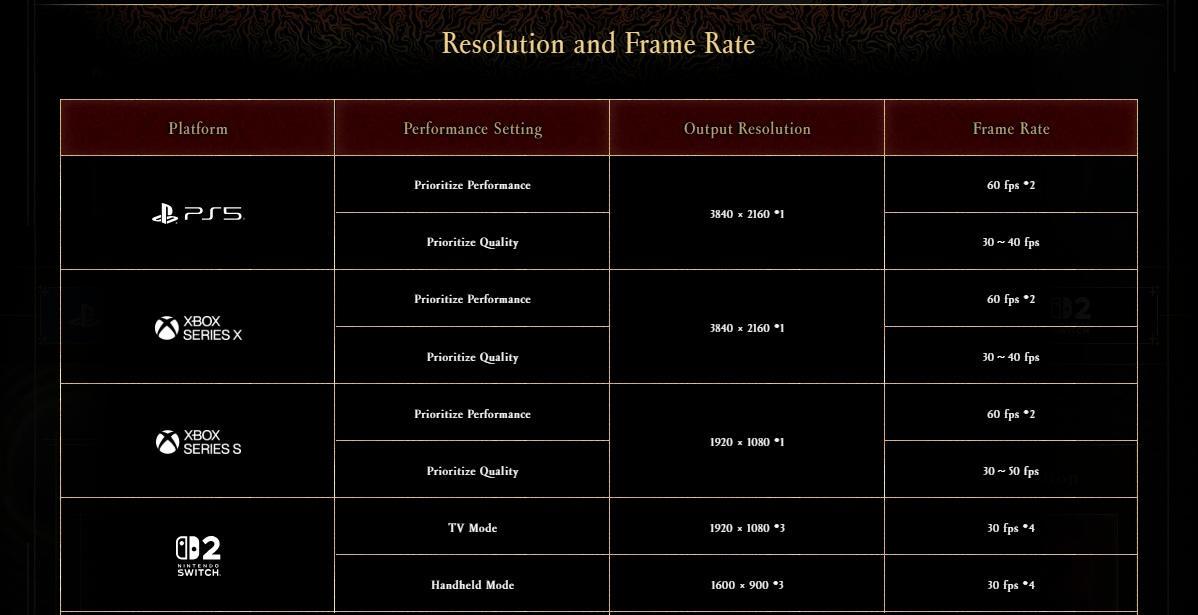Click Xbox Series X 3840 × 2160 cell
The height and width of the screenshot is (615, 1198).
pyautogui.click(x=747, y=328)
